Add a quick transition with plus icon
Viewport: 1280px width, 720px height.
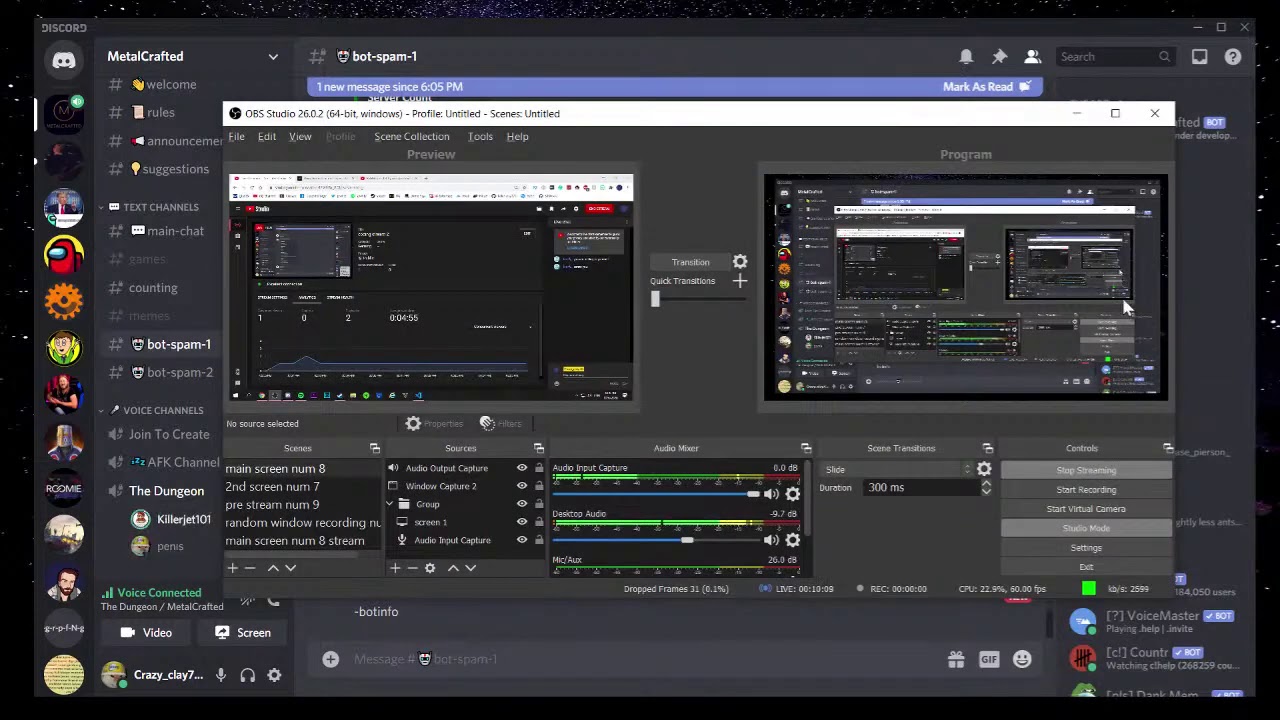(x=740, y=281)
